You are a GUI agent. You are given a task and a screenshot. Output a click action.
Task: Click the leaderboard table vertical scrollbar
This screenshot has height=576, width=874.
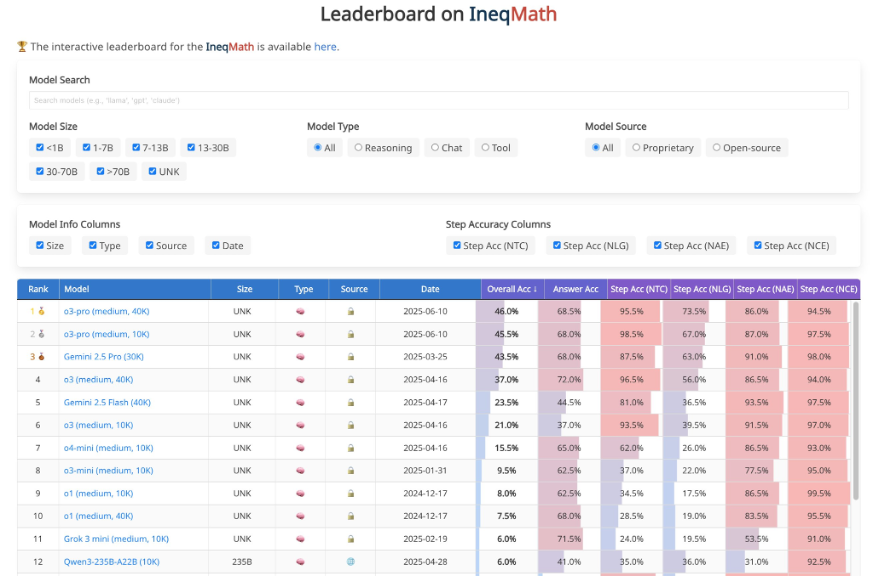[x=856, y=401]
